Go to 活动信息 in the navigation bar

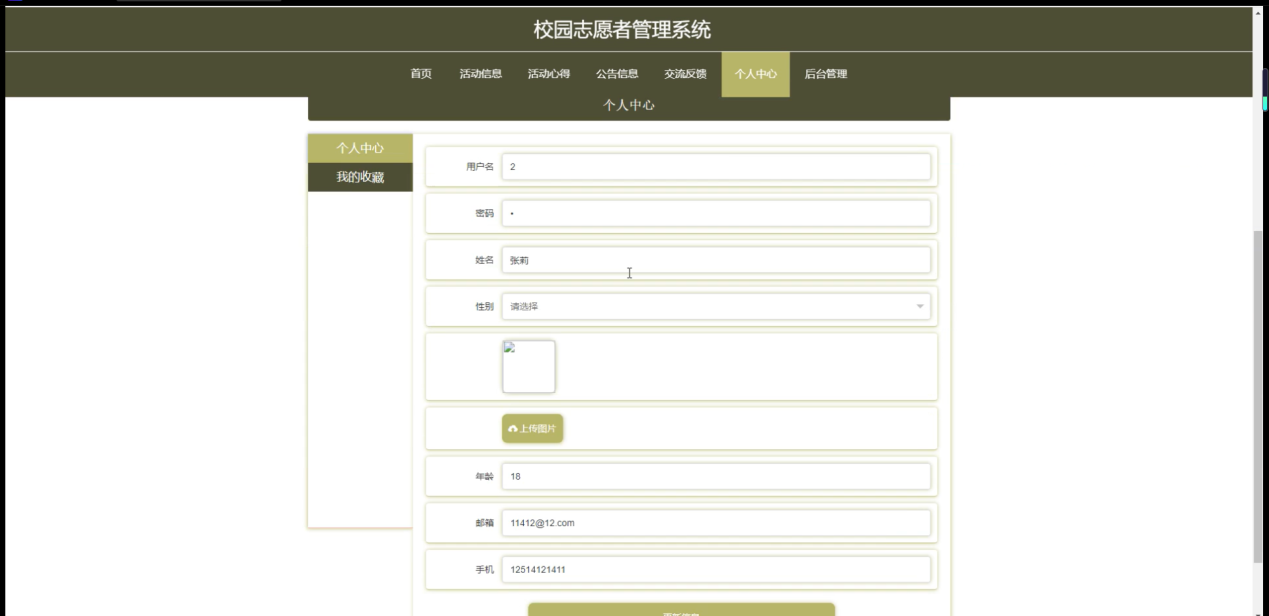tap(481, 74)
